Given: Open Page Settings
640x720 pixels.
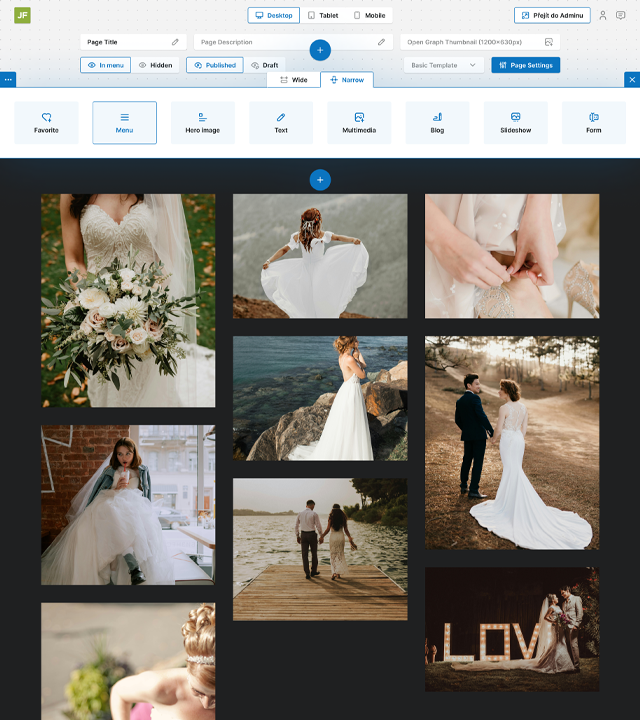Looking at the screenshot, I should [526, 65].
